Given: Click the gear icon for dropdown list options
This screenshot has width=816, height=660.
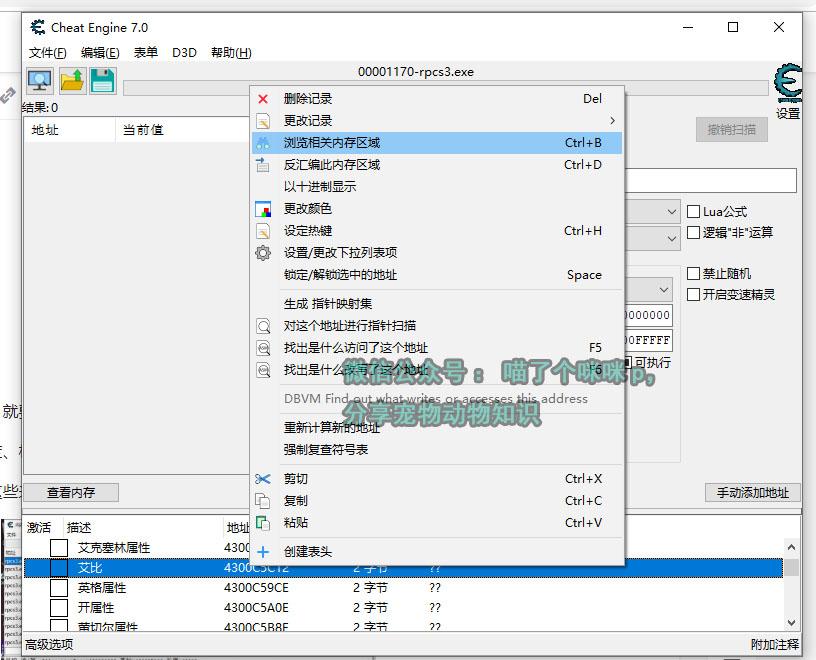Looking at the screenshot, I should tap(263, 253).
